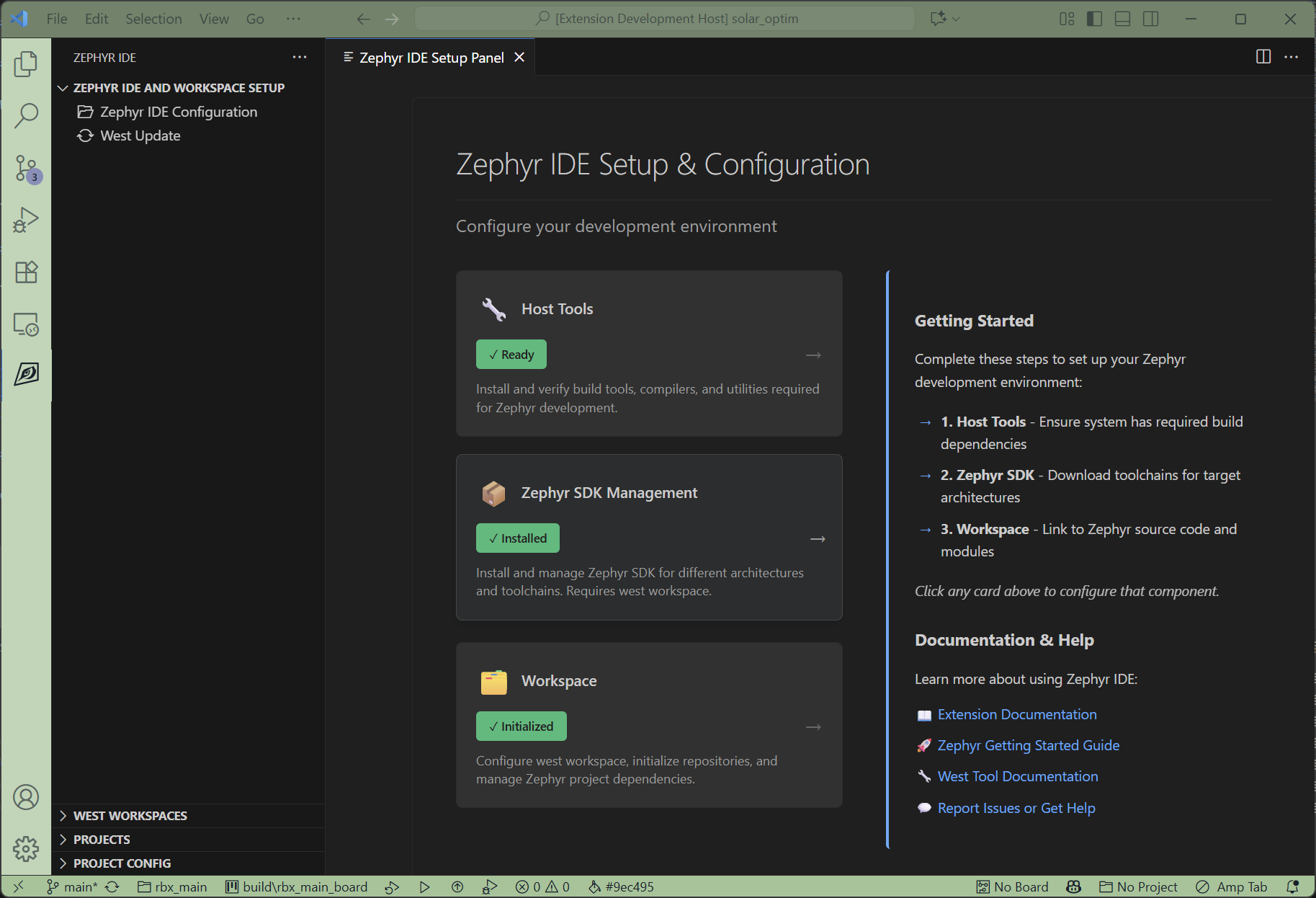The image size is (1316, 898).
Task: Open the Host Tools card
Action: coord(649,353)
